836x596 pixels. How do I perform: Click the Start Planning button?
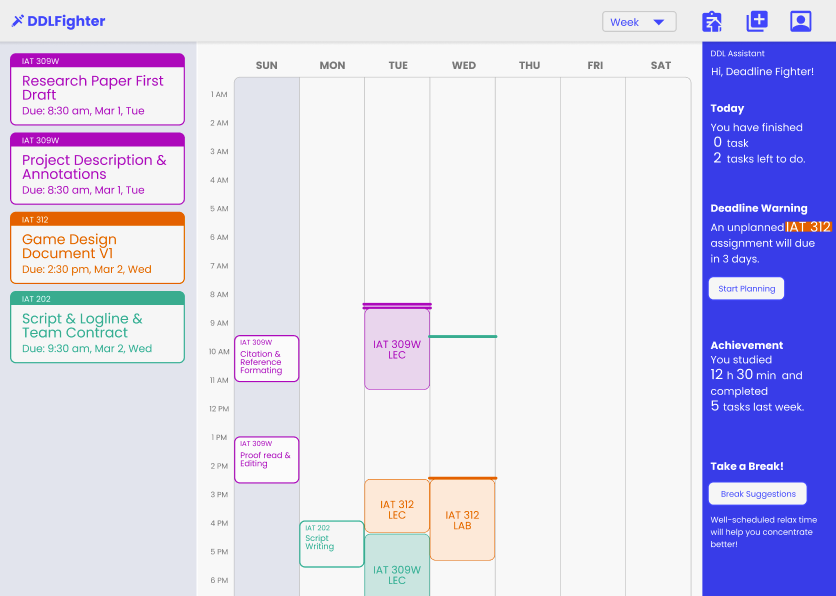[746, 288]
